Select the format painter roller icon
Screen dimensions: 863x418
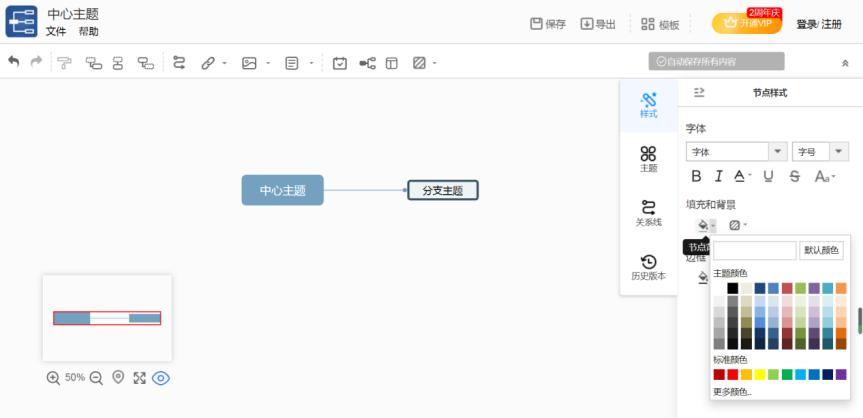[x=64, y=63]
